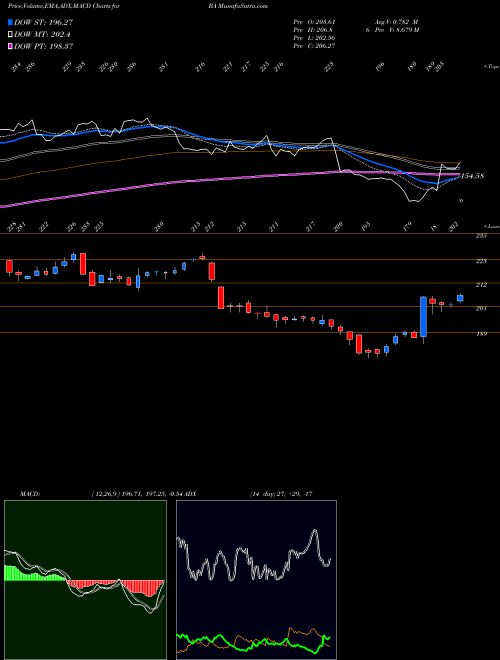The image size is (500, 660).
Task: Select the 'DOW PT: 198.37' legend label
Action: [44, 46]
